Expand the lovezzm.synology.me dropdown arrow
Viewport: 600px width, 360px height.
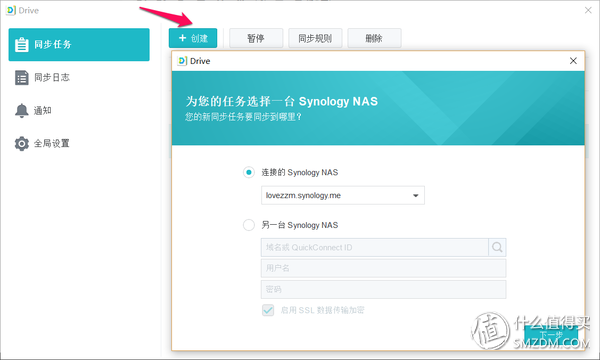[415, 195]
